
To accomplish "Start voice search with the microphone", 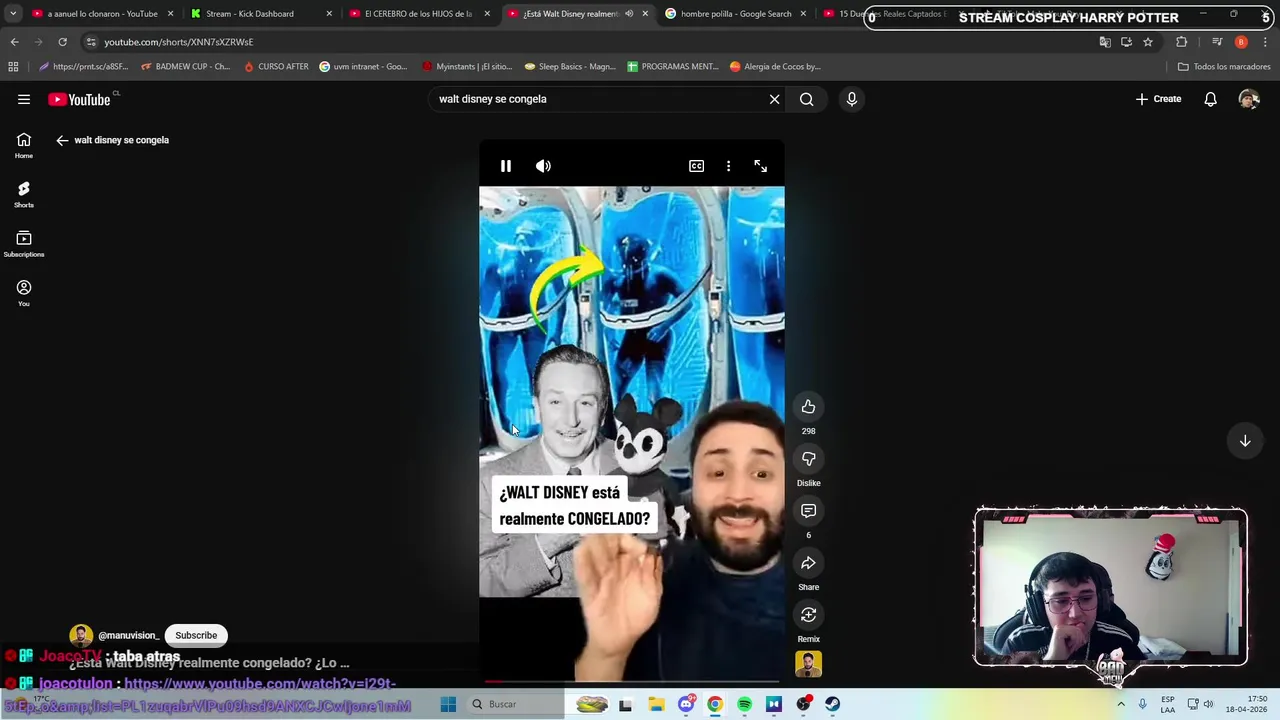I will pyautogui.click(x=852, y=99).
